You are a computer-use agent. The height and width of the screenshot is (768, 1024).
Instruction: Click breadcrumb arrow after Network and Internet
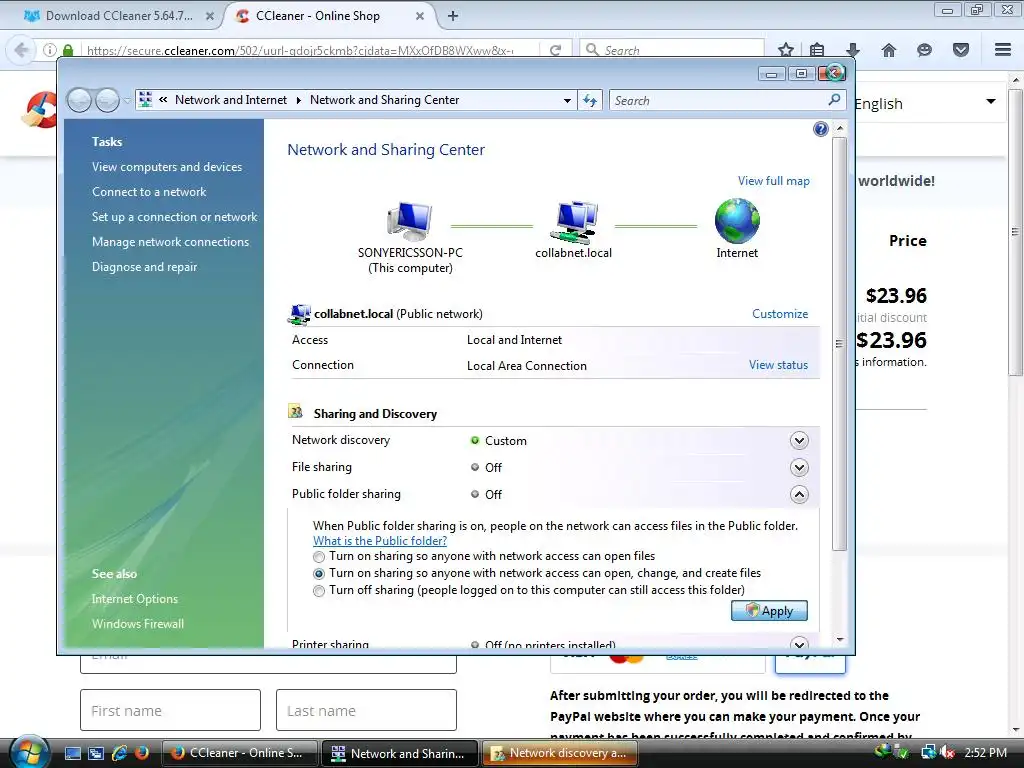(x=298, y=100)
